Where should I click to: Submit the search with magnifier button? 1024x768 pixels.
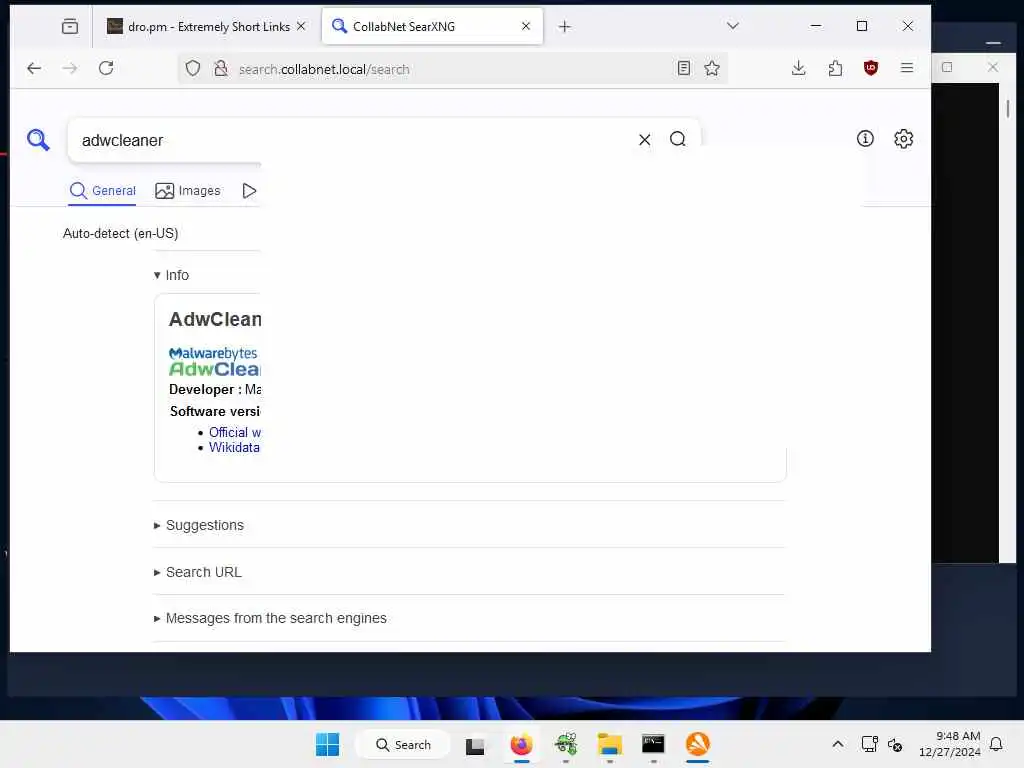pos(678,139)
